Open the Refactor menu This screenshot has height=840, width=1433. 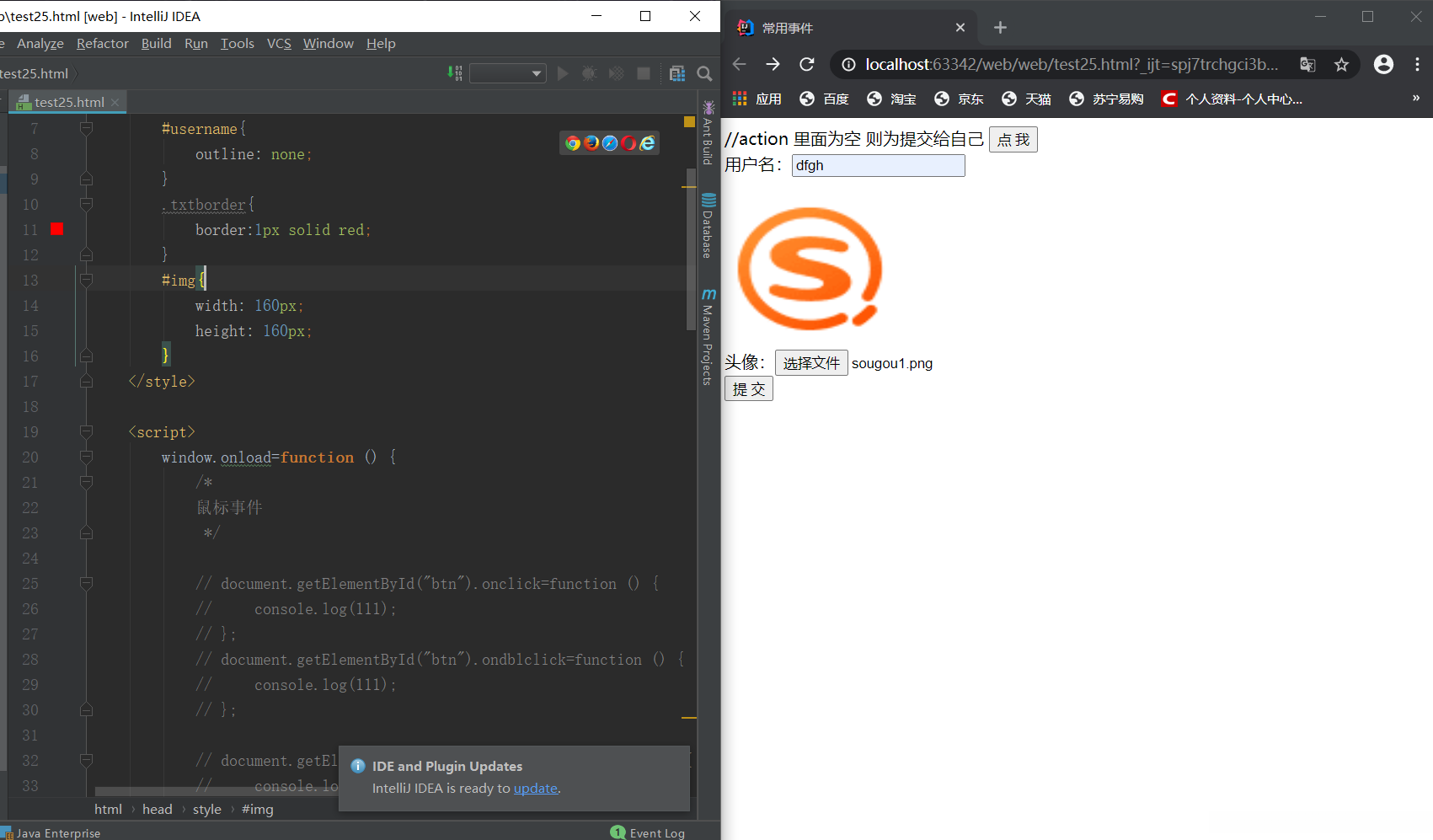point(103,44)
